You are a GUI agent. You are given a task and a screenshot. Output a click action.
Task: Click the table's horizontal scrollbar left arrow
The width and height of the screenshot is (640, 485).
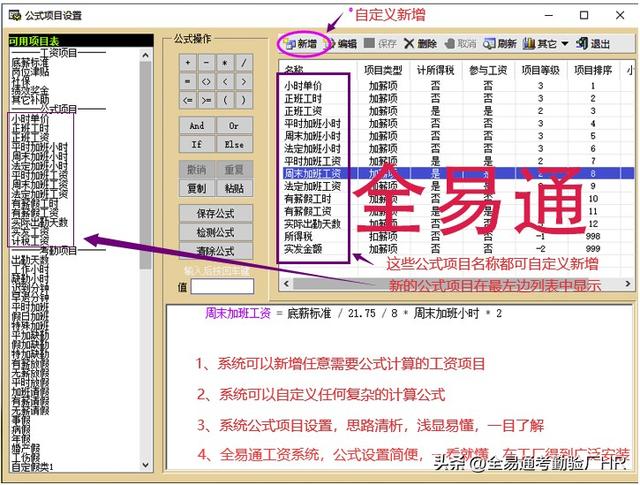[286, 283]
